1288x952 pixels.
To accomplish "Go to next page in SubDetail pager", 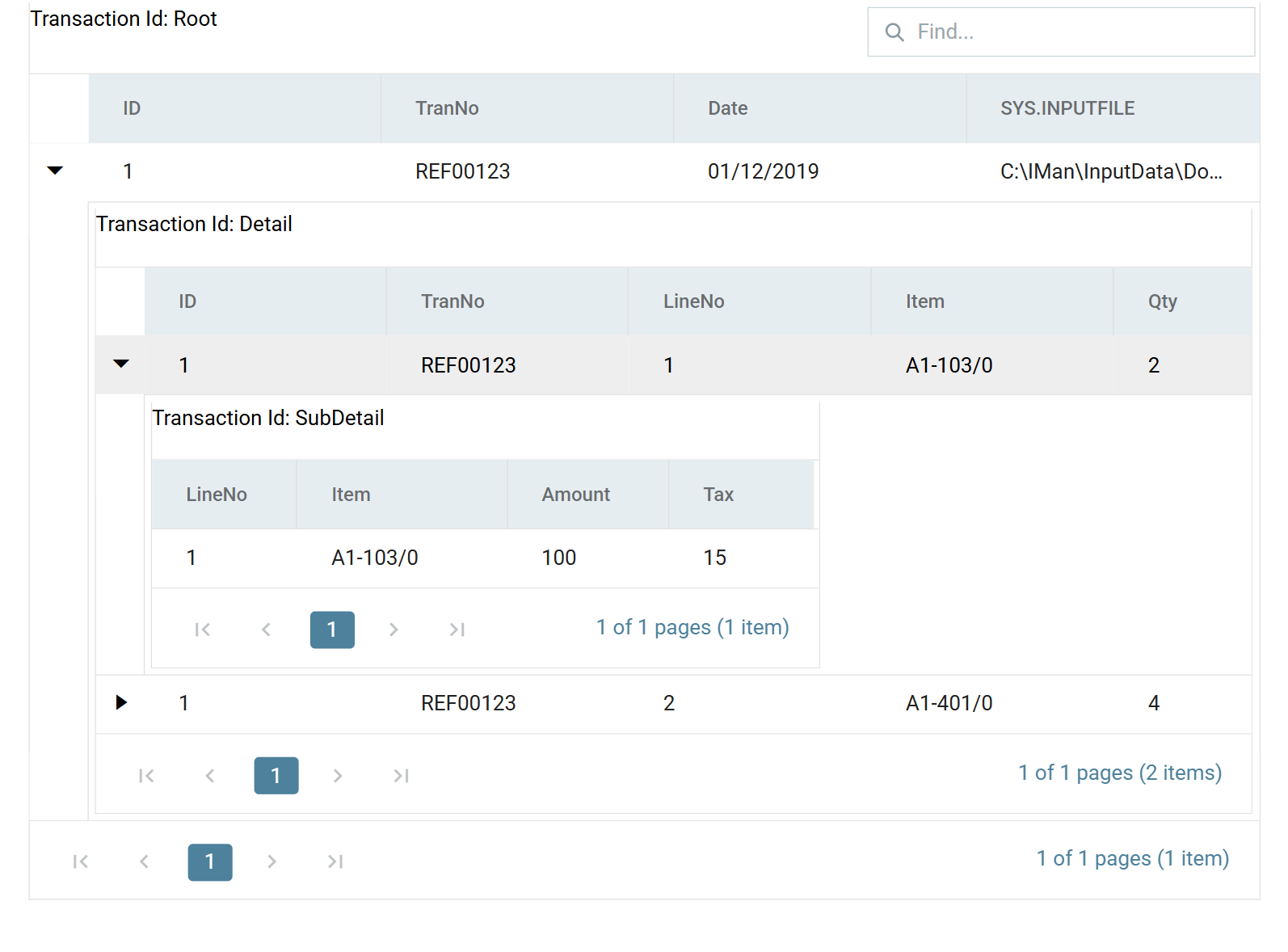I will 394,630.
